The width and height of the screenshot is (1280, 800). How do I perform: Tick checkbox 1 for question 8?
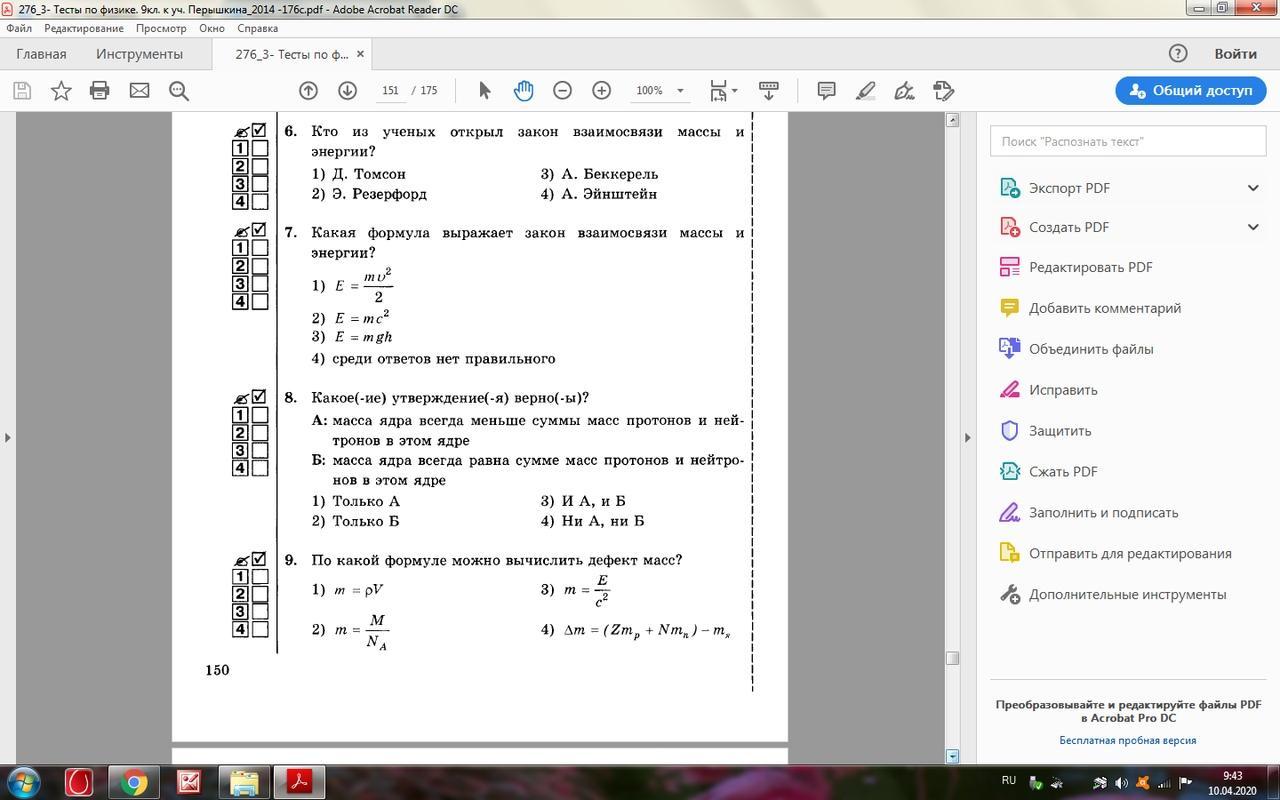[260, 415]
